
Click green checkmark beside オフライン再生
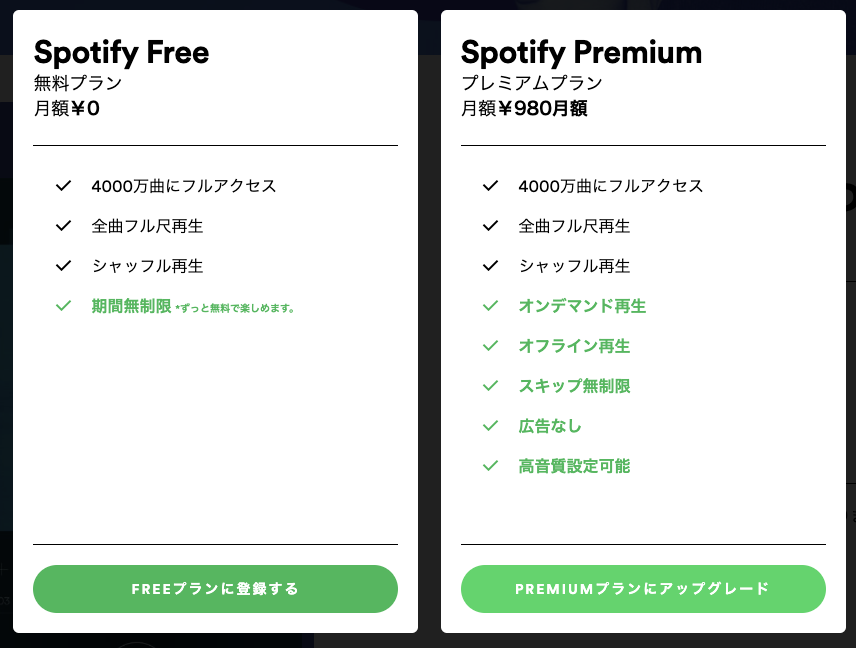point(490,346)
